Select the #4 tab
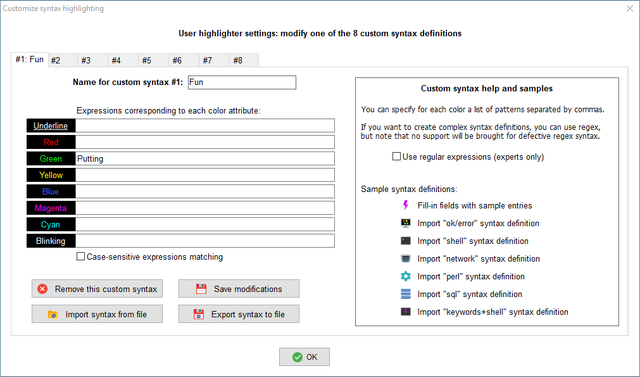640x377 pixels. pyautogui.click(x=123, y=60)
